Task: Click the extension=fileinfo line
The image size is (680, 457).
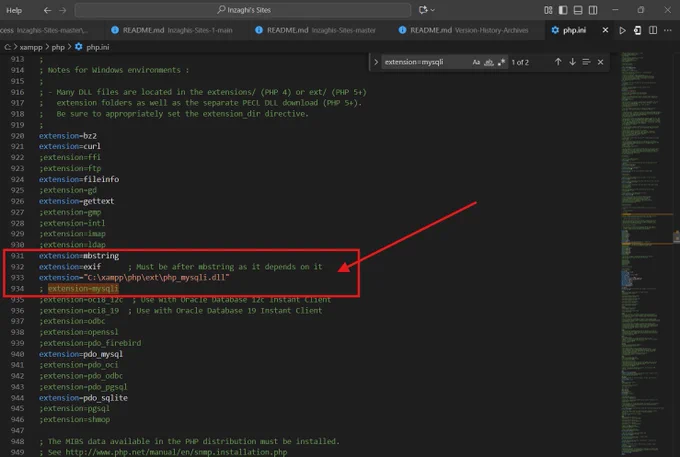Action: pyautogui.click(x=78, y=179)
